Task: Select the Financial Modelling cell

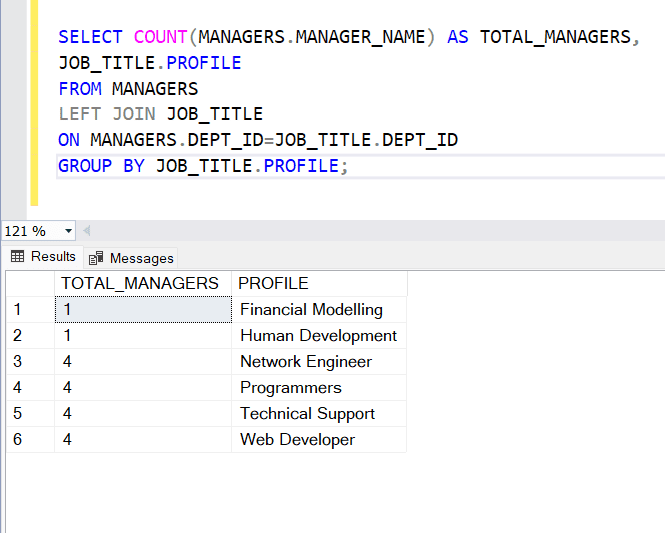Action: [x=319, y=310]
